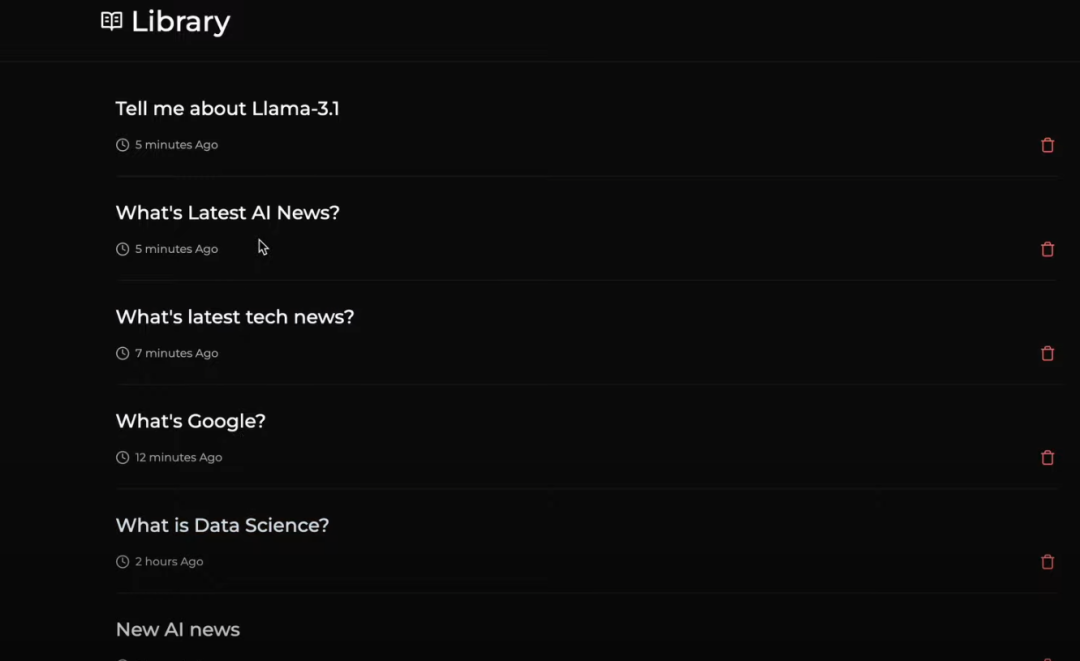Click clock icon under 'What's Latest AI News?'
1080x661 pixels.
(x=123, y=249)
